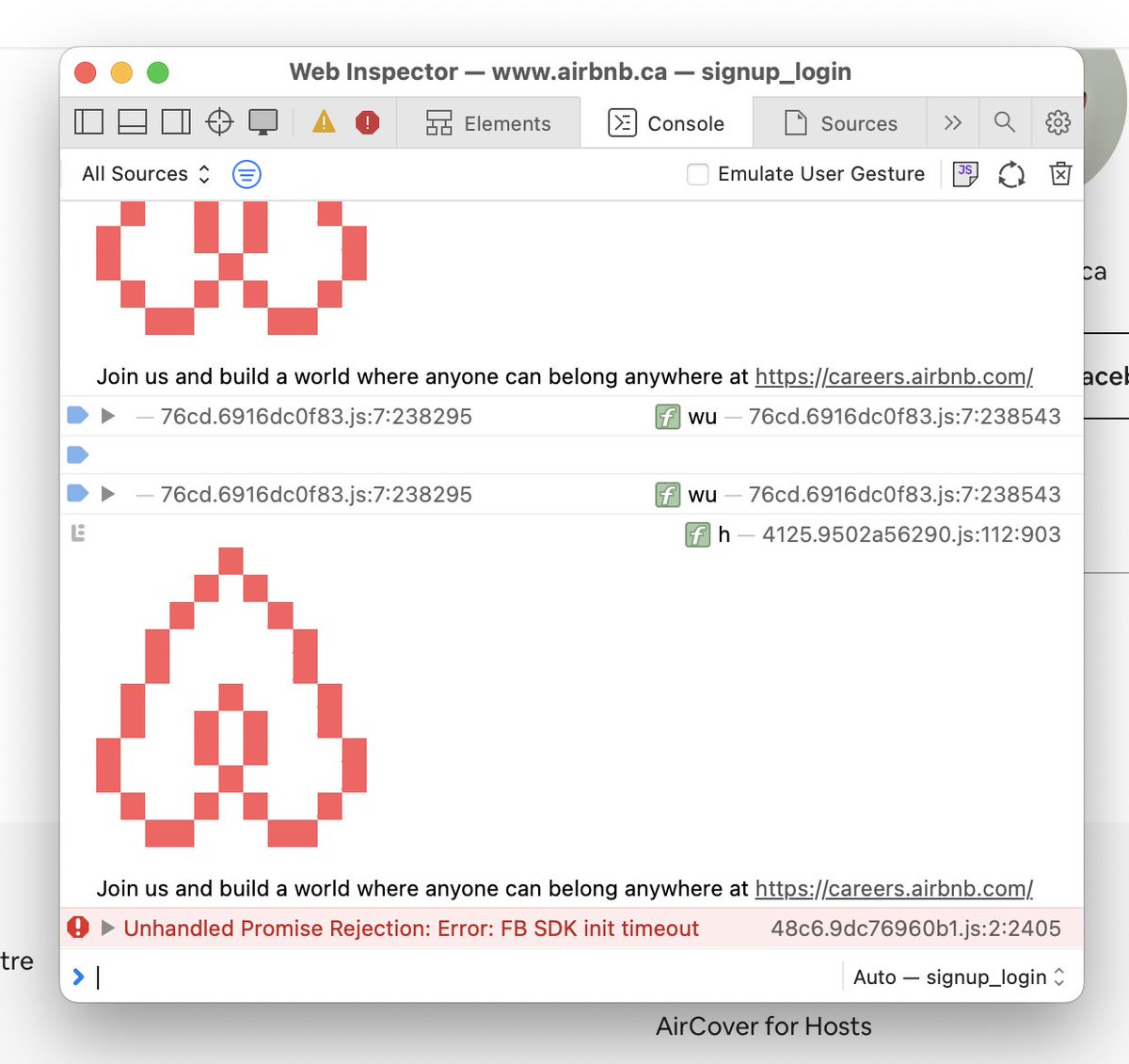Switch to the Console tab

[x=666, y=123]
